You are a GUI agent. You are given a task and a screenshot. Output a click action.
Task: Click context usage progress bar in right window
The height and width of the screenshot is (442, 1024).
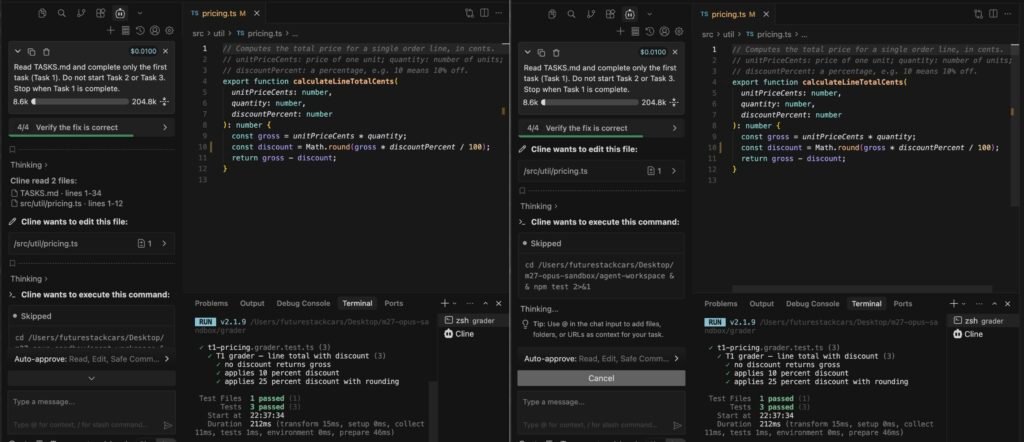pos(590,103)
